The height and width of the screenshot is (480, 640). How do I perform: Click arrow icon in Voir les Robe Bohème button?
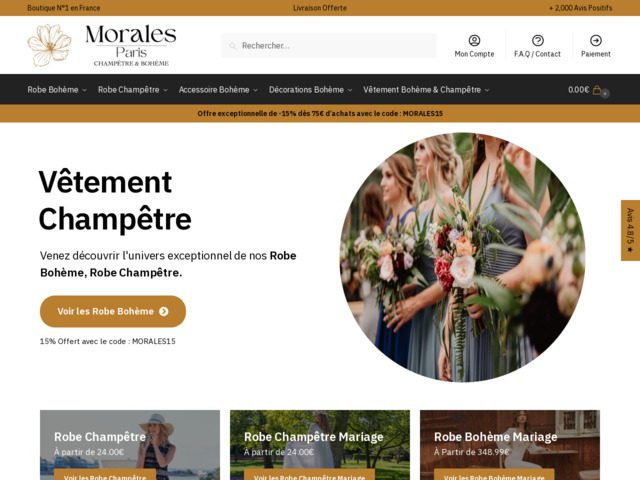[x=164, y=311]
